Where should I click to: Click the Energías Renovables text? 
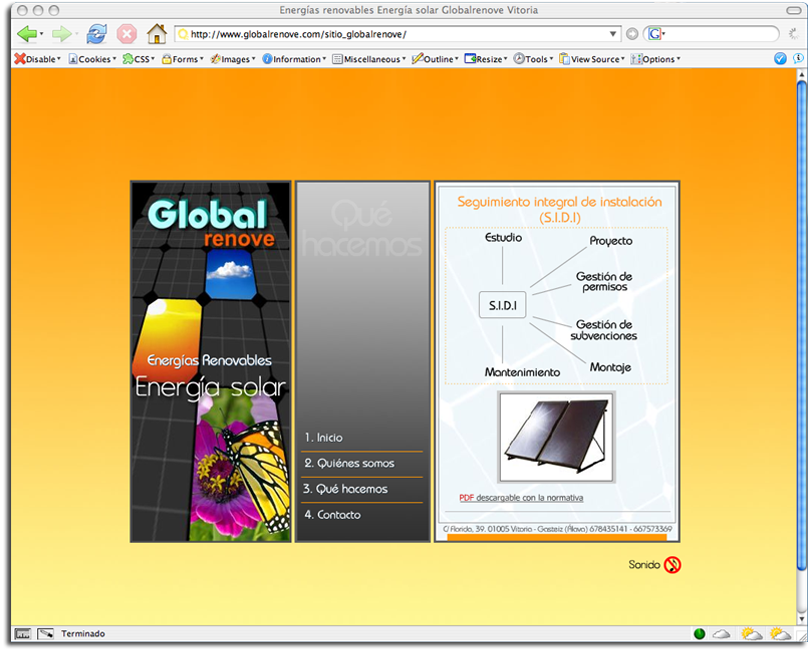(x=209, y=361)
